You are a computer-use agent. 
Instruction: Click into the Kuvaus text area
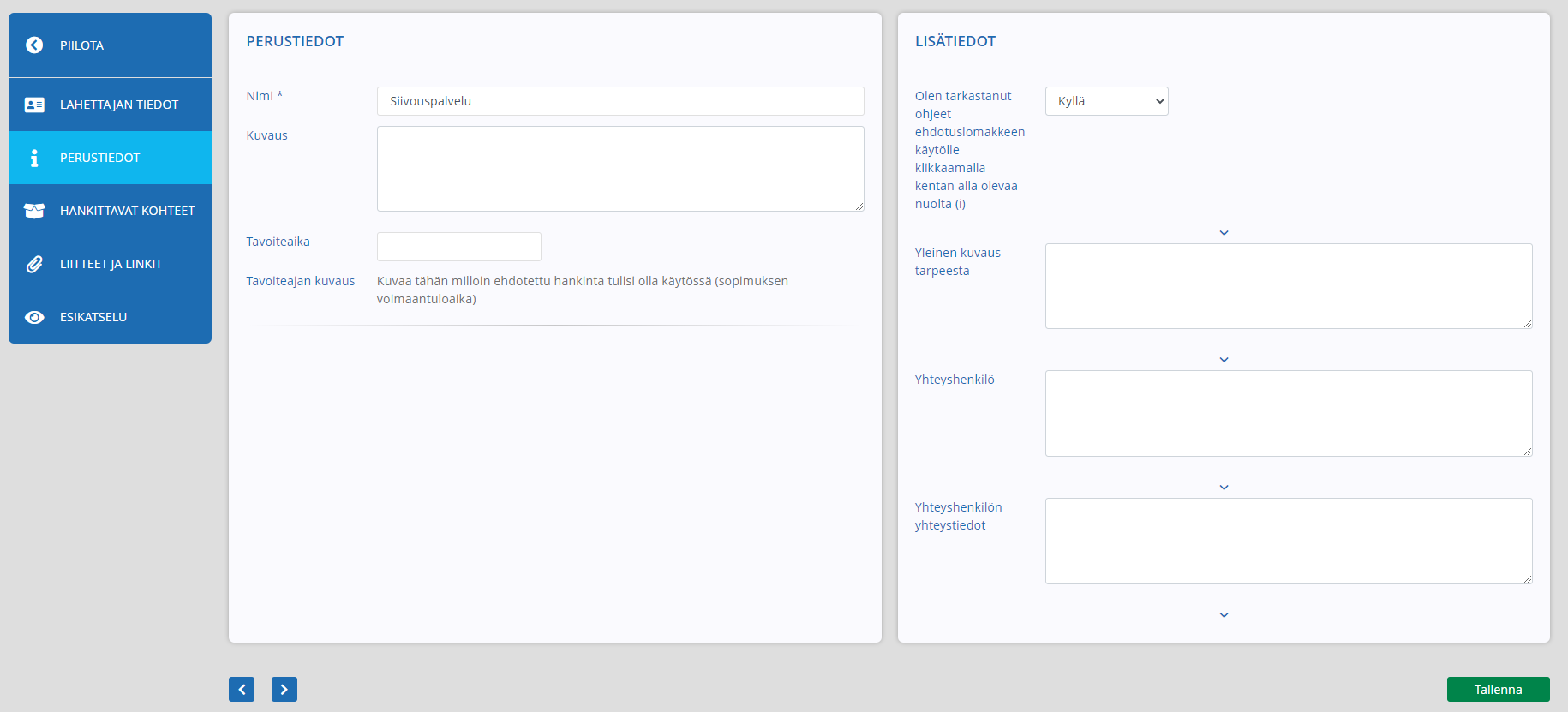point(620,169)
